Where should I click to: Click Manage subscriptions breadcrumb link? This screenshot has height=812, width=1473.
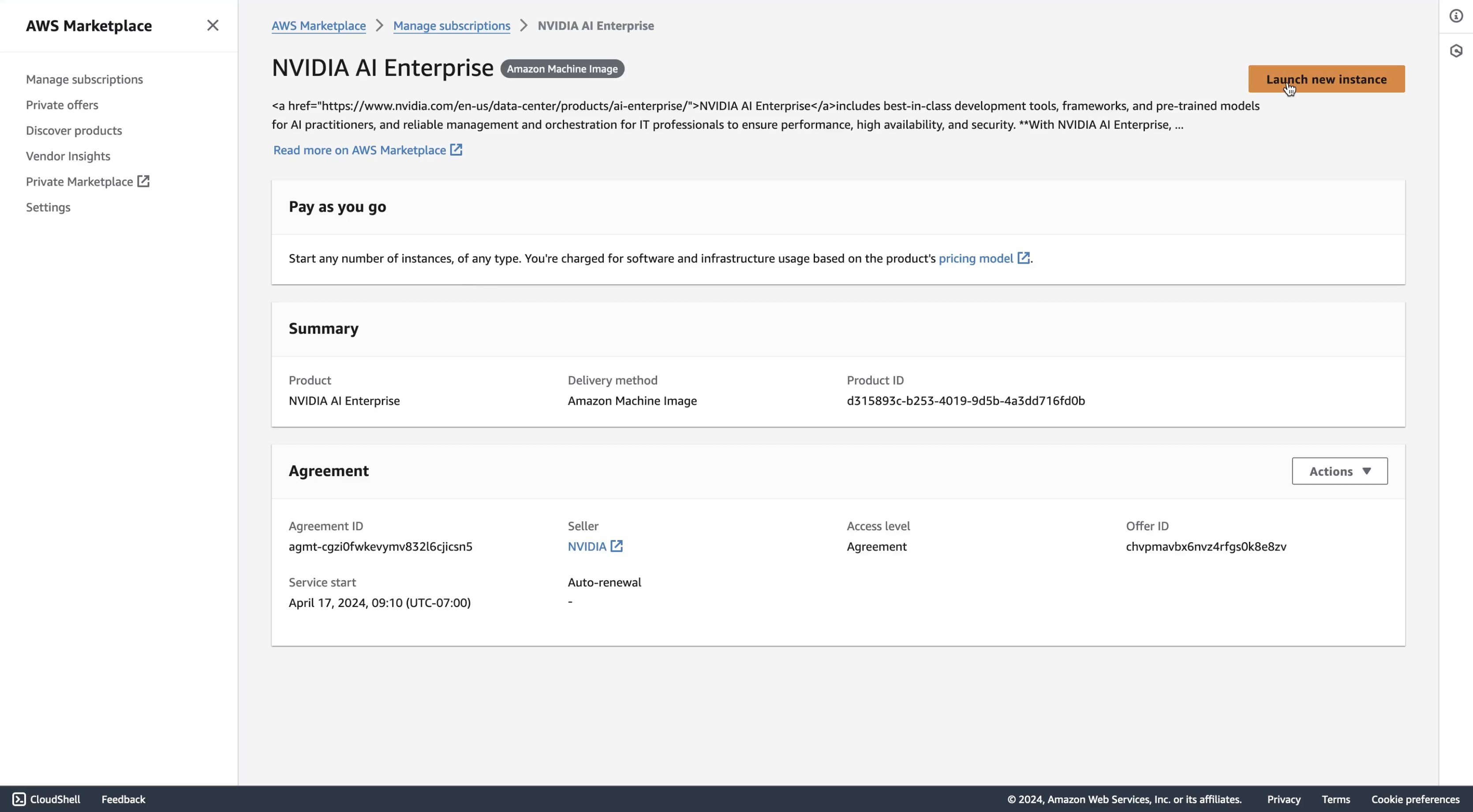tap(451, 26)
